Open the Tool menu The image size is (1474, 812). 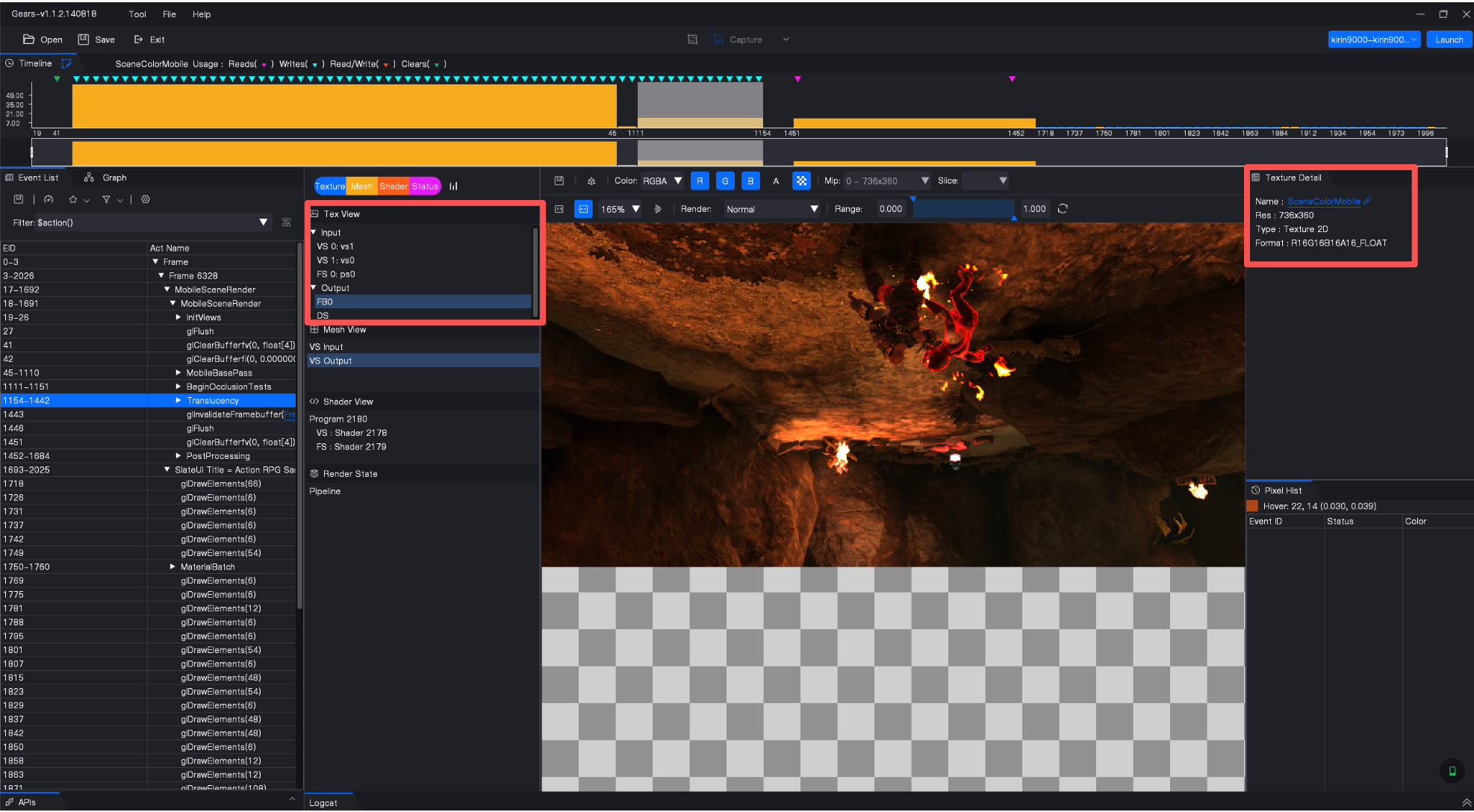(137, 14)
